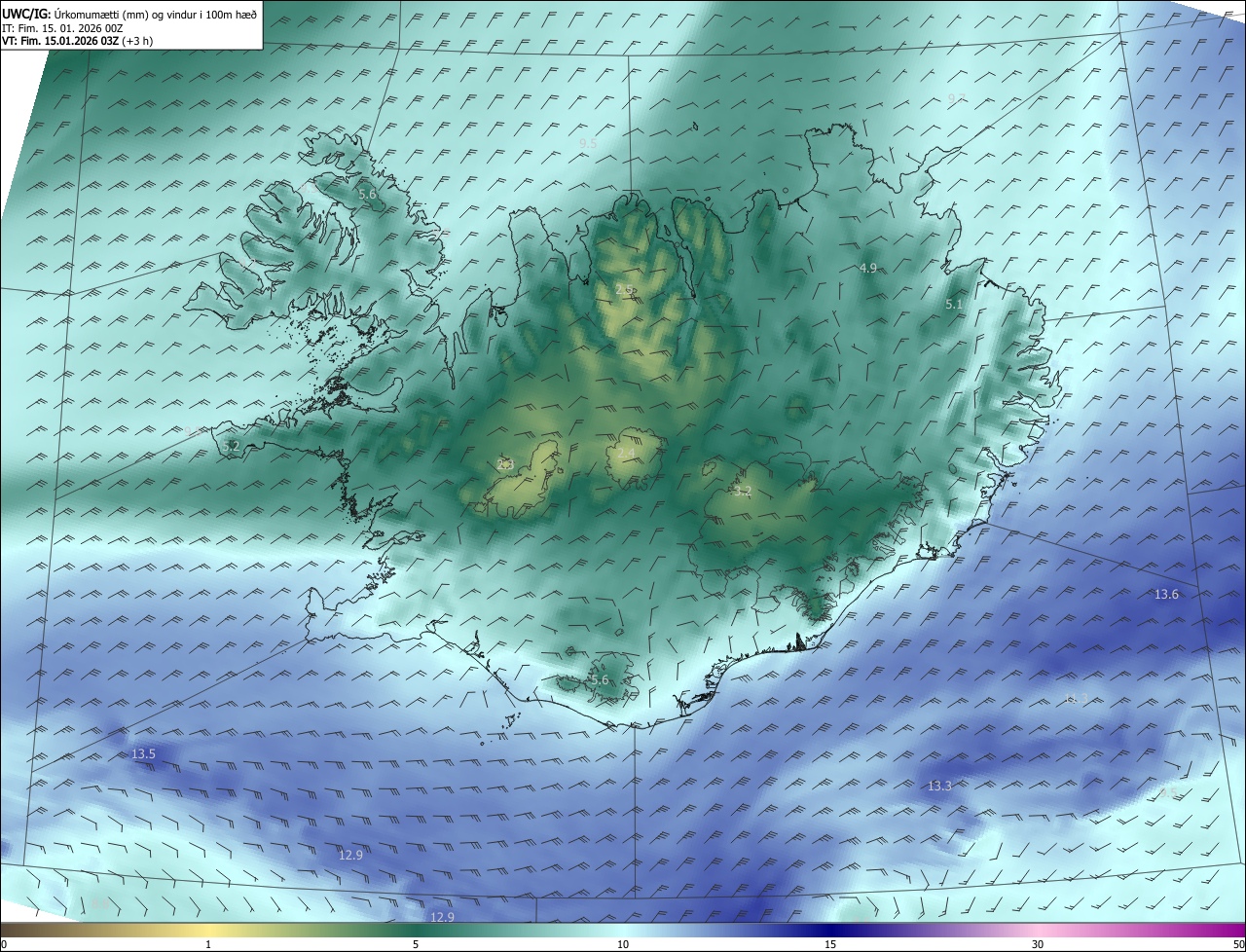1246x952 pixels.
Task: Click the '0' tick label on the color scale
Action: coord(3,944)
